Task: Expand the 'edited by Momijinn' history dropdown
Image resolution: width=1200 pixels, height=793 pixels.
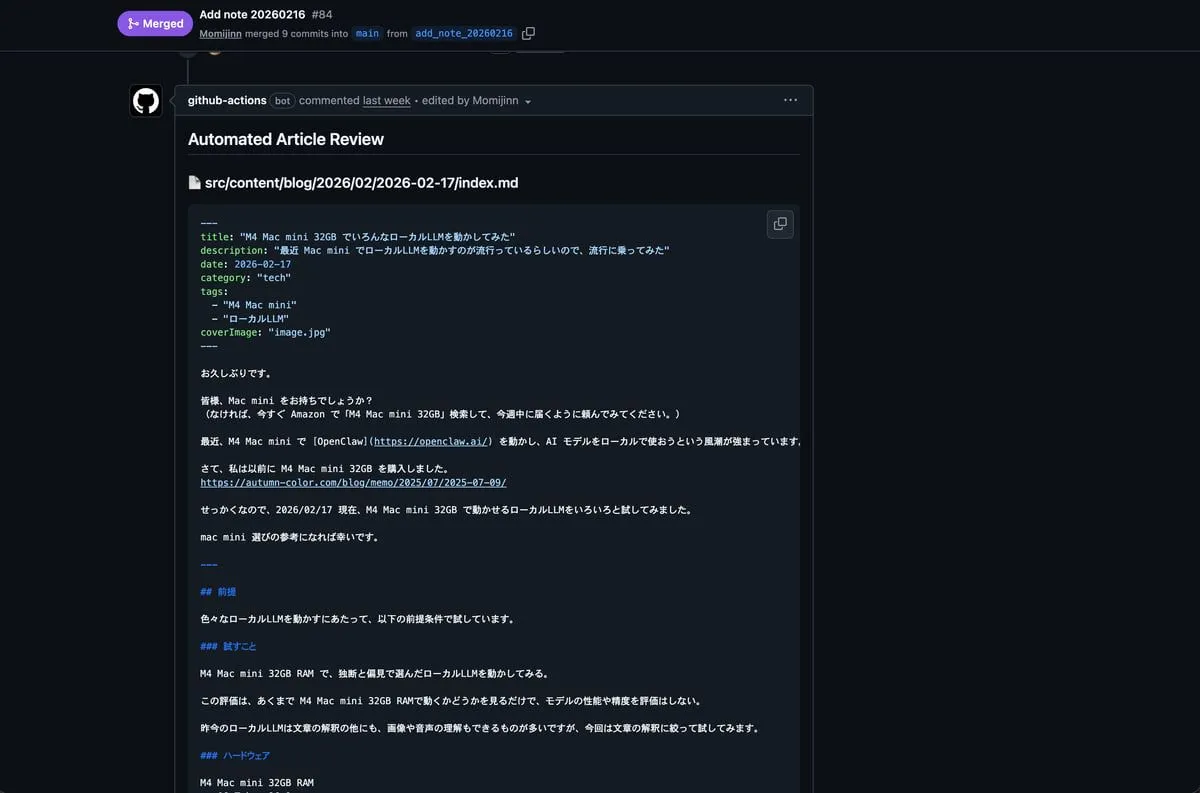Action: click(x=527, y=101)
